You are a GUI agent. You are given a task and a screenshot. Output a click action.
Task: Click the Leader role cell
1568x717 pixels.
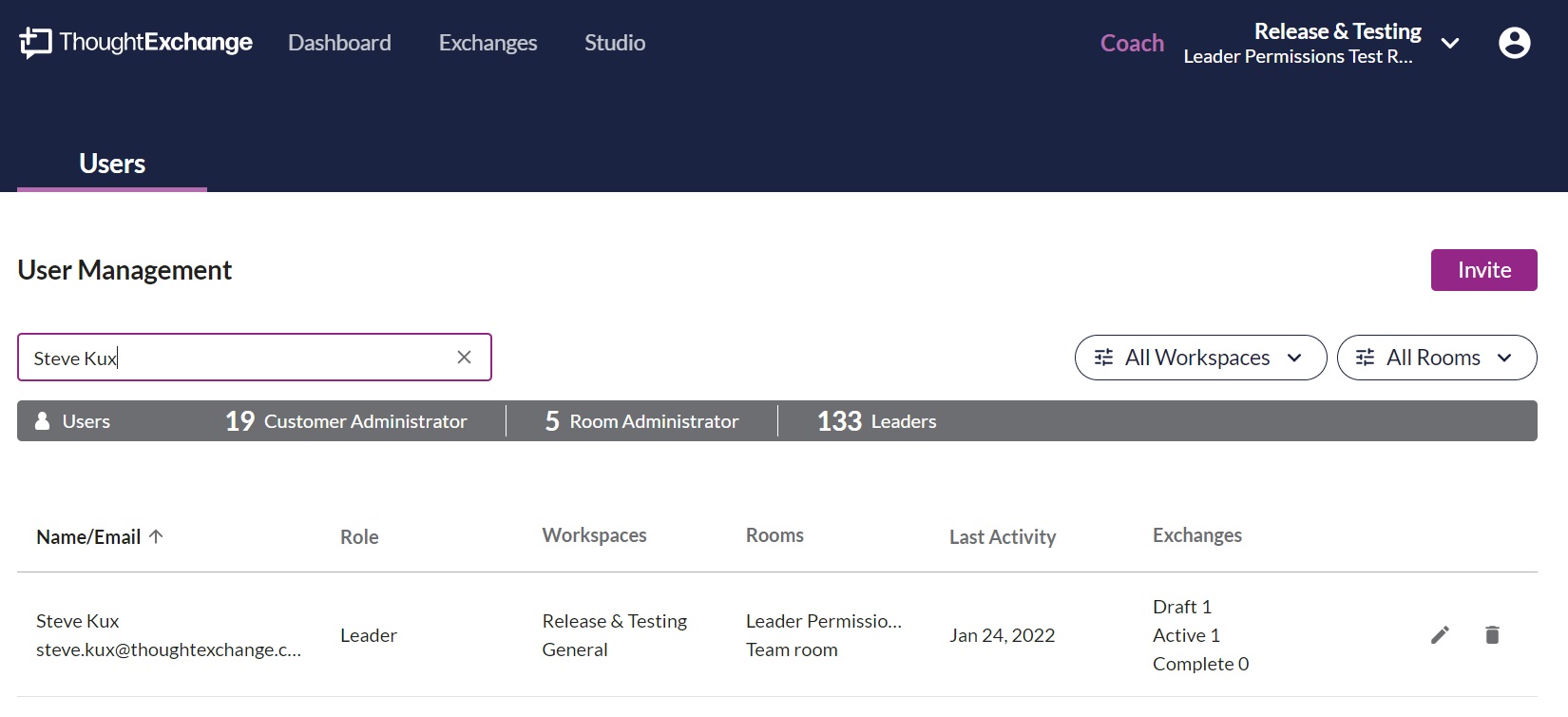(369, 635)
